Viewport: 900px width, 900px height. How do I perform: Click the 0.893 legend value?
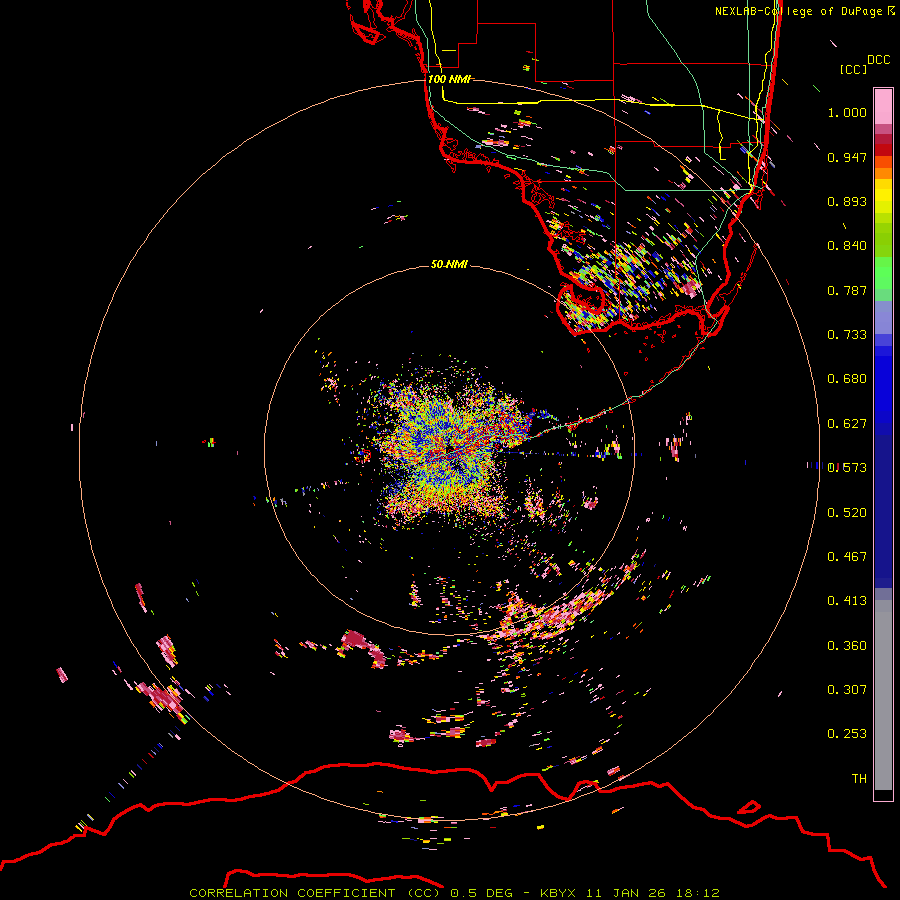847,201
